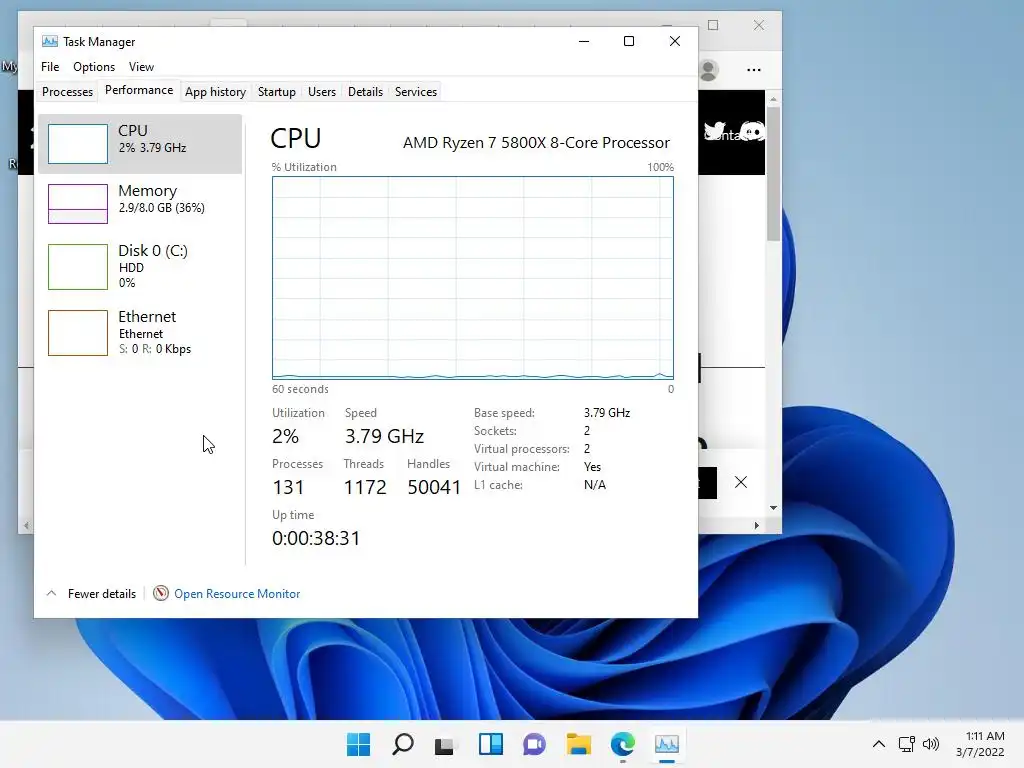Click the AMD Ryzen 7 5800X processor name
The width and height of the screenshot is (1024, 768).
pyautogui.click(x=536, y=142)
